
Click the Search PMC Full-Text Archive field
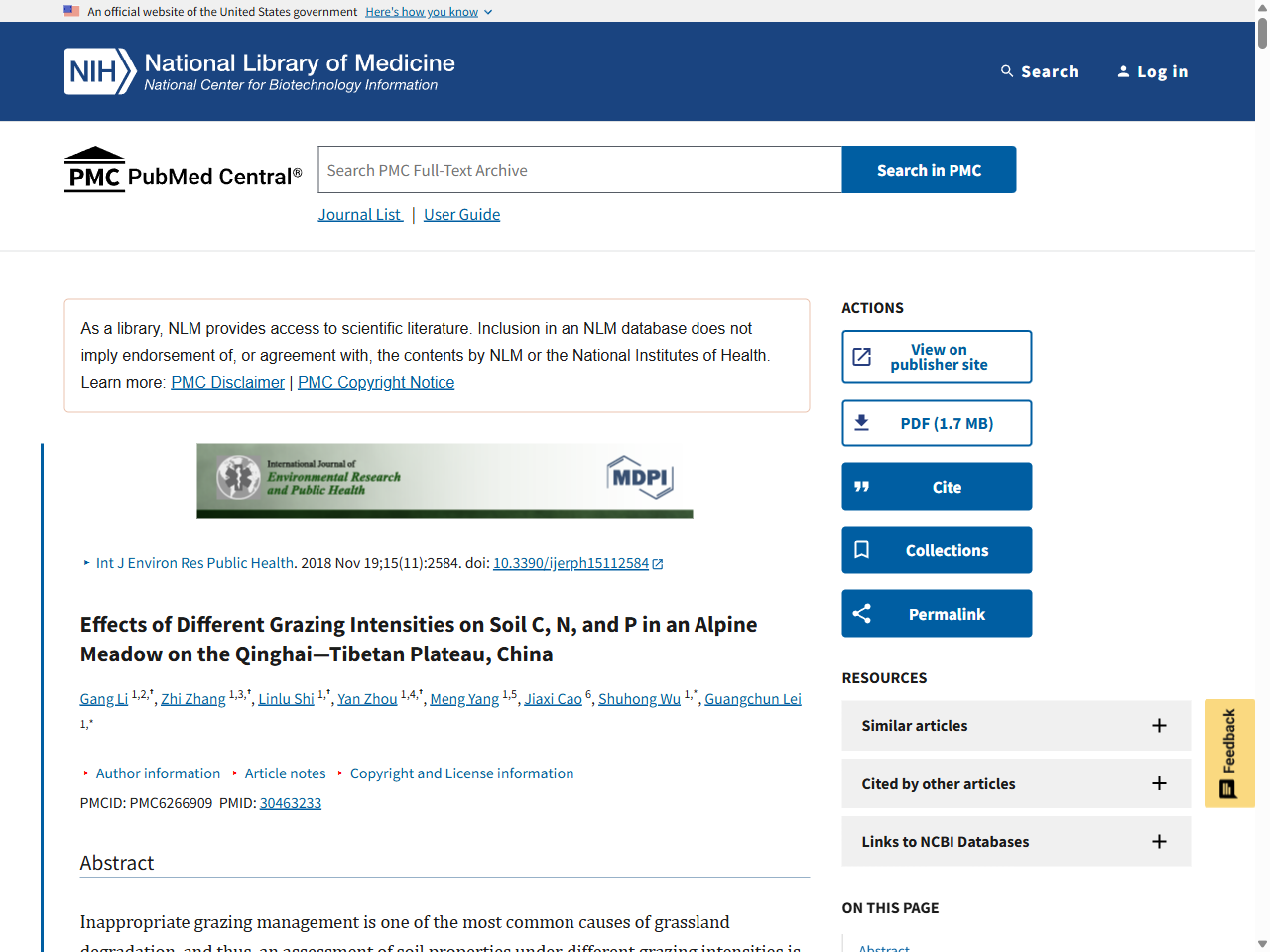pos(579,171)
